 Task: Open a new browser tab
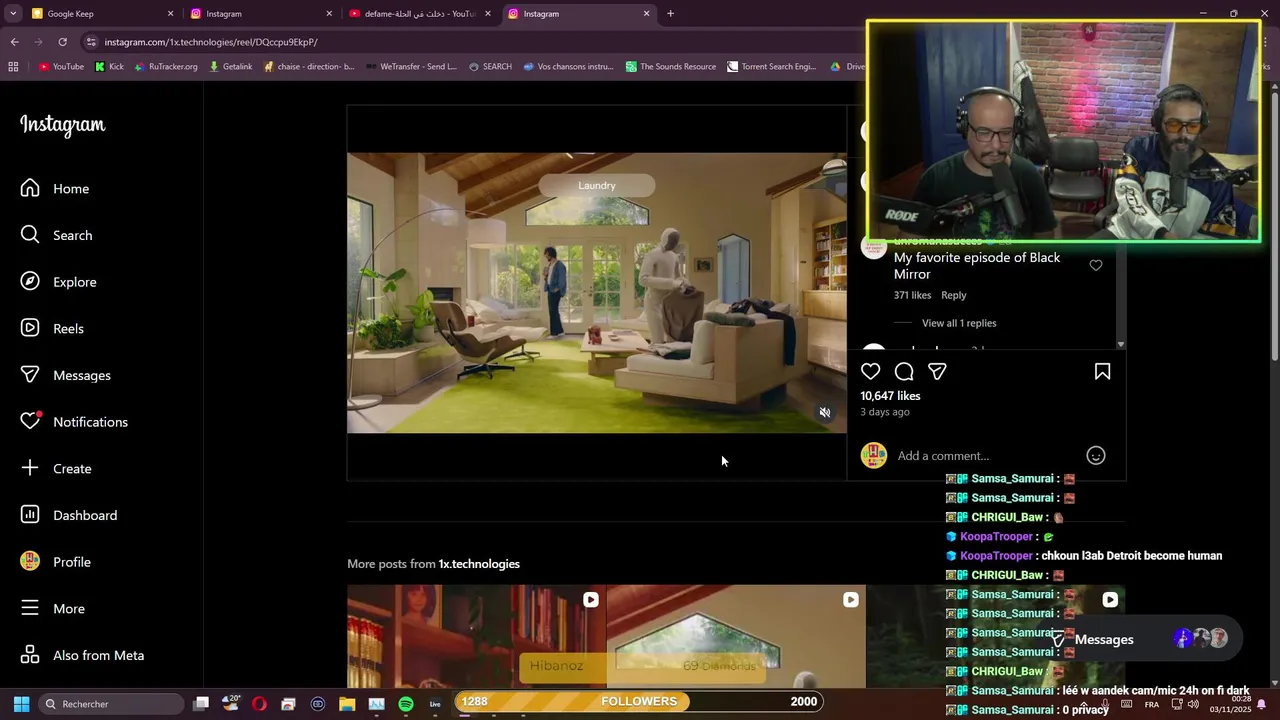click(x=670, y=14)
